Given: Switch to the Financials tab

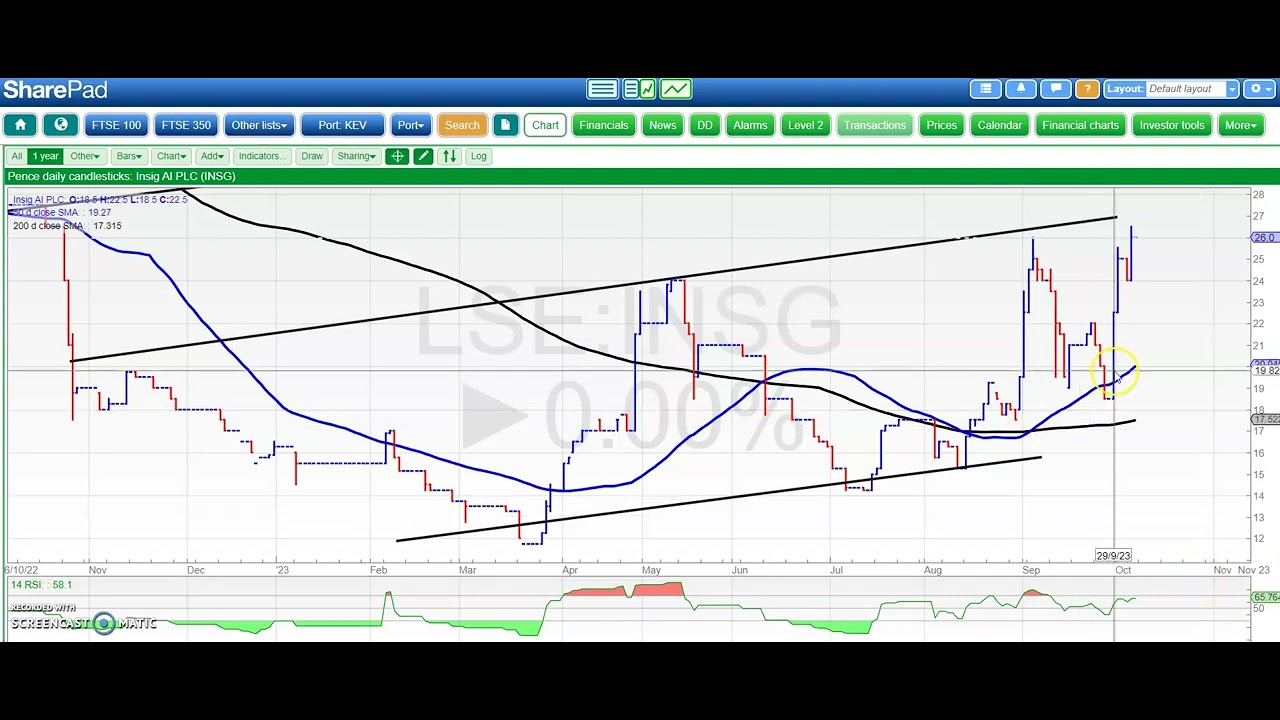Looking at the screenshot, I should pos(604,125).
